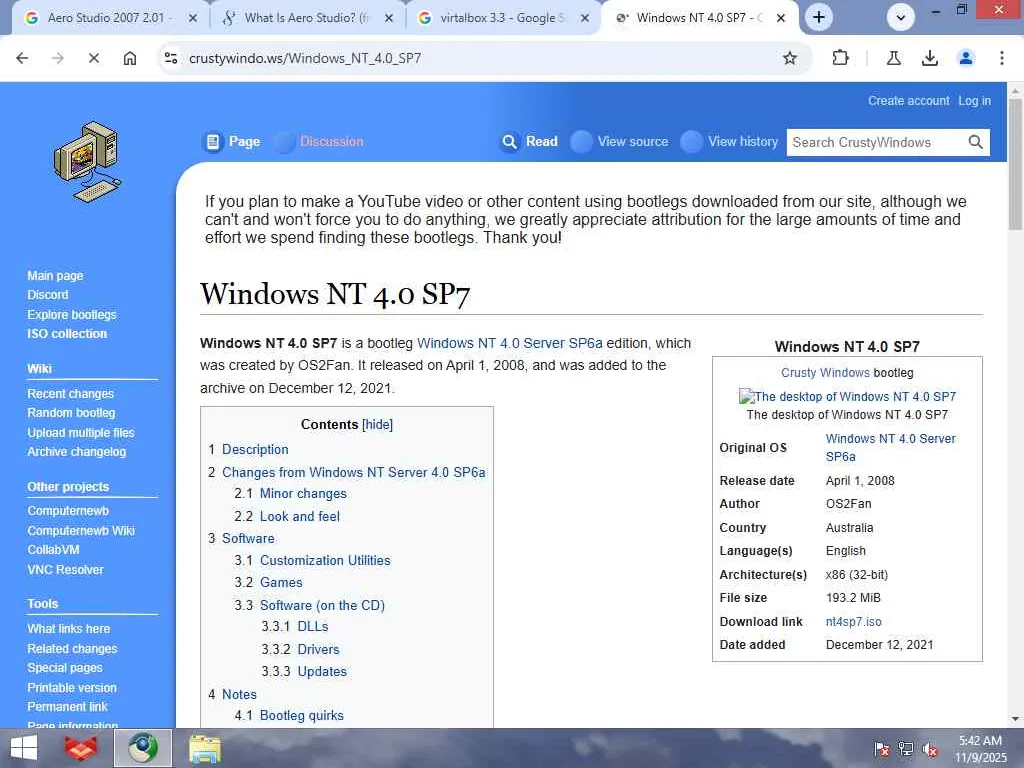
Task: Click the CrustyWindows computer logo
Action: 88,162
